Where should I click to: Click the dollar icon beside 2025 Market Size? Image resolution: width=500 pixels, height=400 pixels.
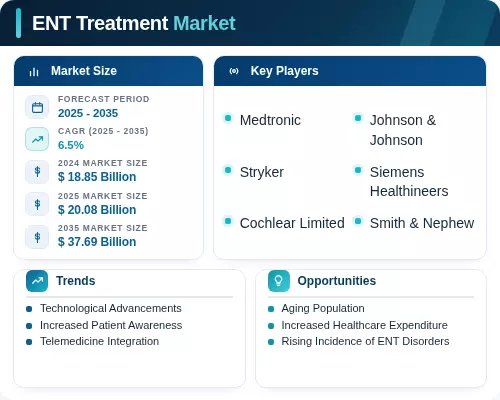pos(37,204)
